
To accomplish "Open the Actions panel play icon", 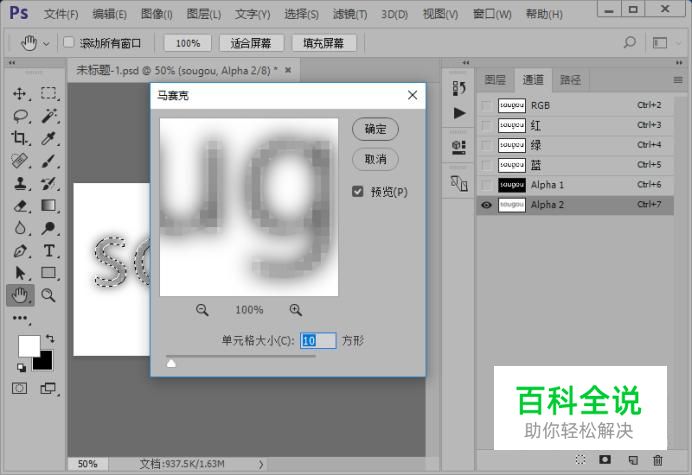I will click(459, 113).
